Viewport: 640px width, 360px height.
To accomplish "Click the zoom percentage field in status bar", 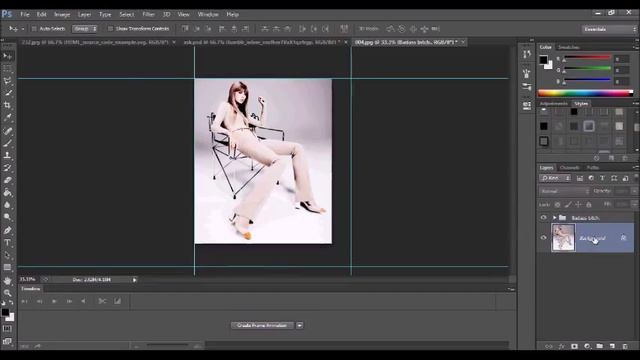I will pos(28,280).
